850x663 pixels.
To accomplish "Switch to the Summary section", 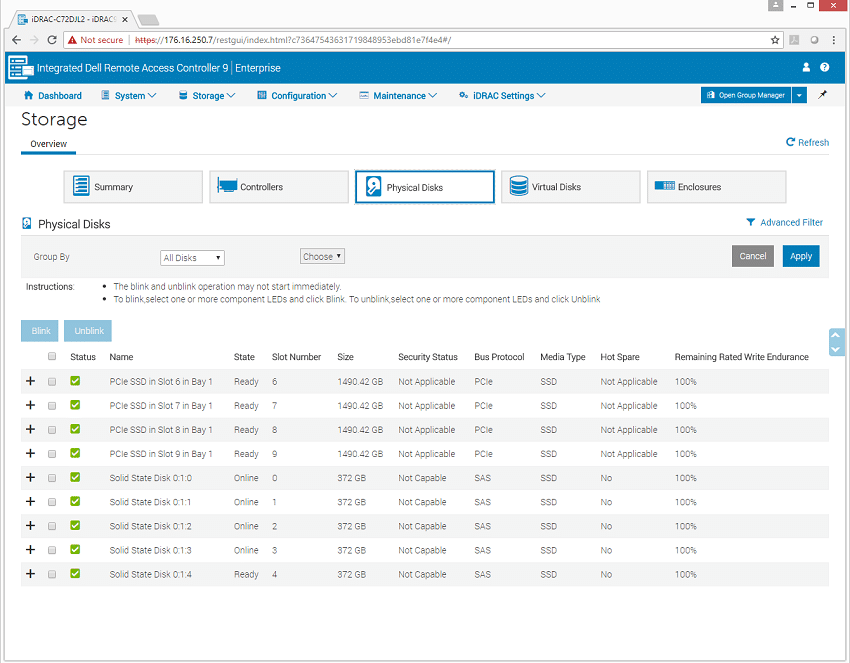I will 133,186.
